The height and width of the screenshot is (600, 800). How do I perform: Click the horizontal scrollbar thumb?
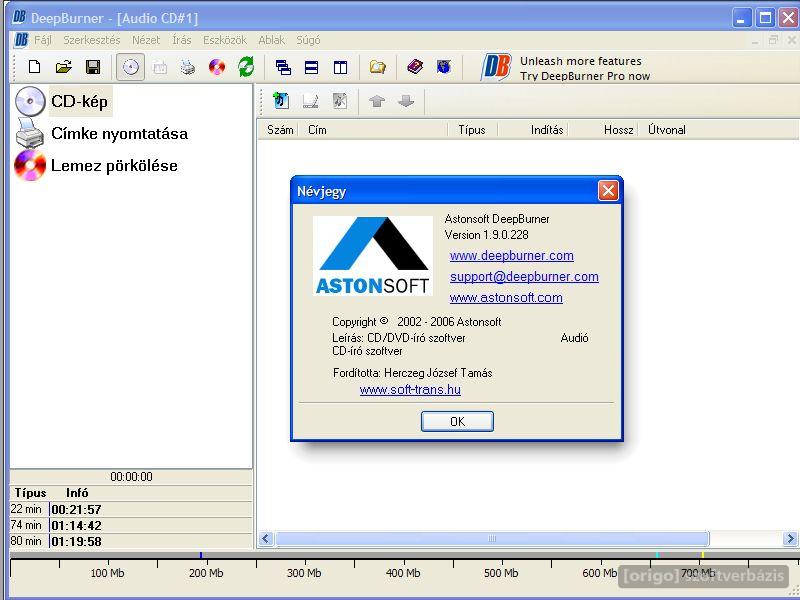pyautogui.click(x=492, y=539)
